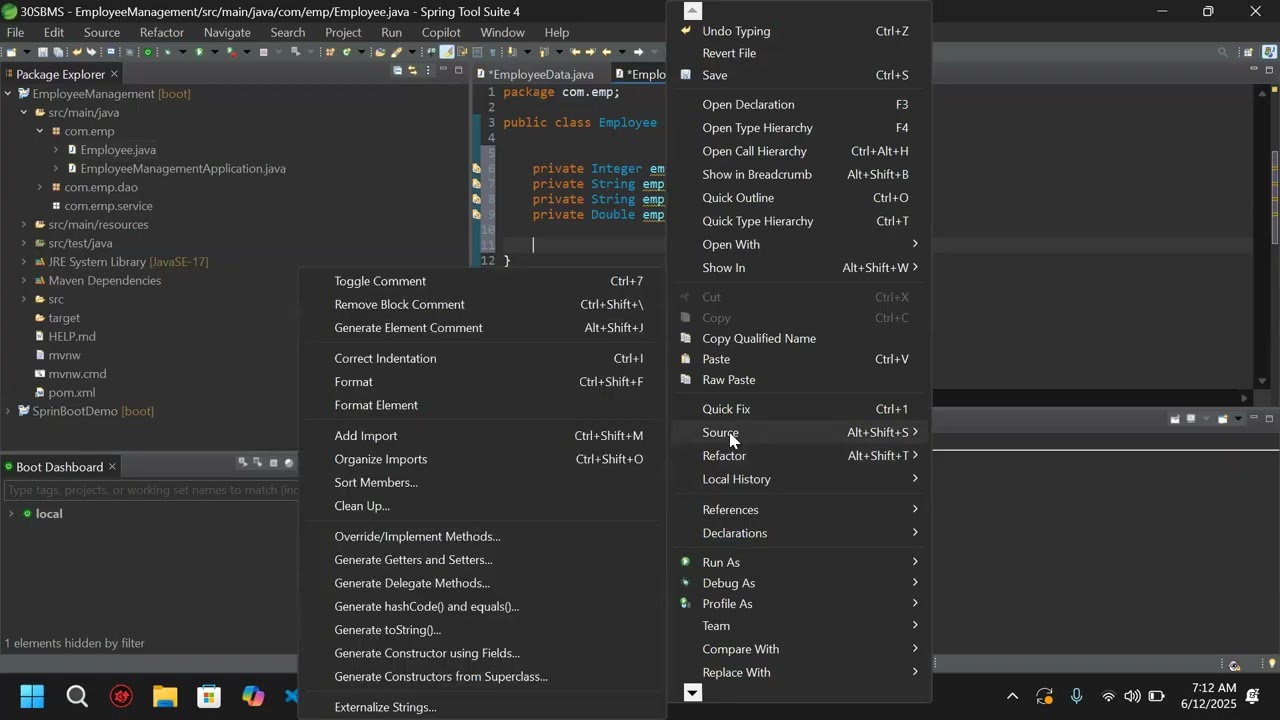
Task: Open the Open Perspective icon
Action: coord(1248,52)
